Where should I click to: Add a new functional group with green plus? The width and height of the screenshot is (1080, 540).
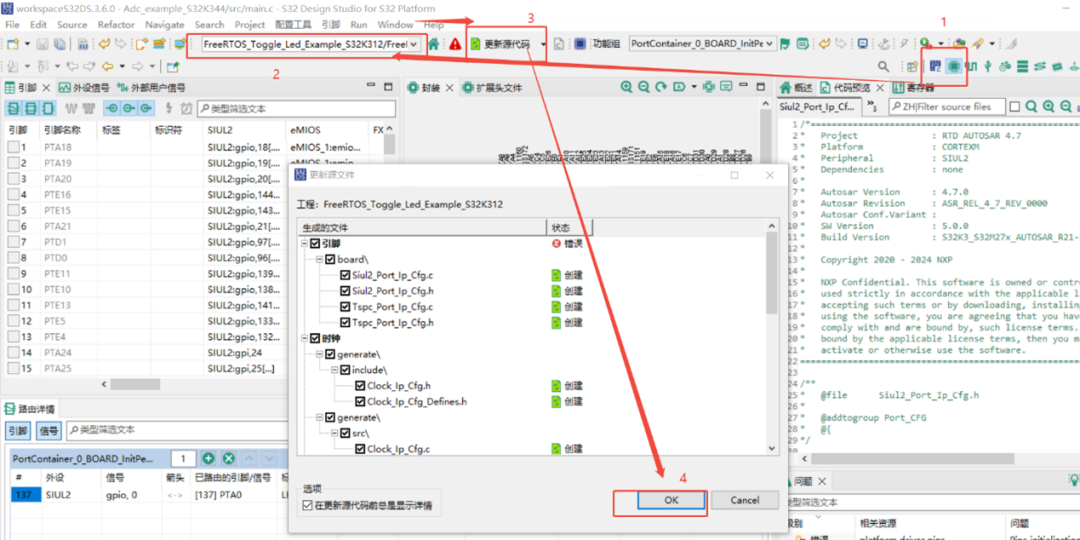tap(209, 459)
